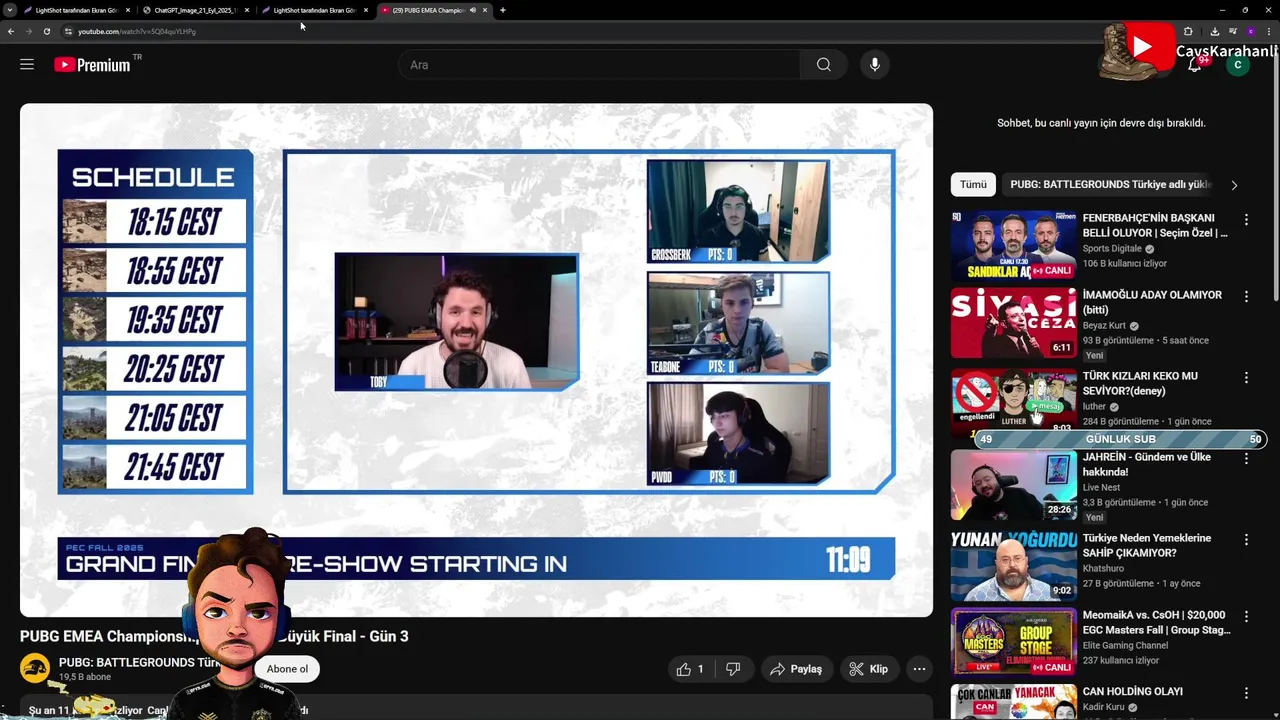Visit the Beyaz Kurt channel
The width and height of the screenshot is (1280, 720).
tap(1104, 326)
